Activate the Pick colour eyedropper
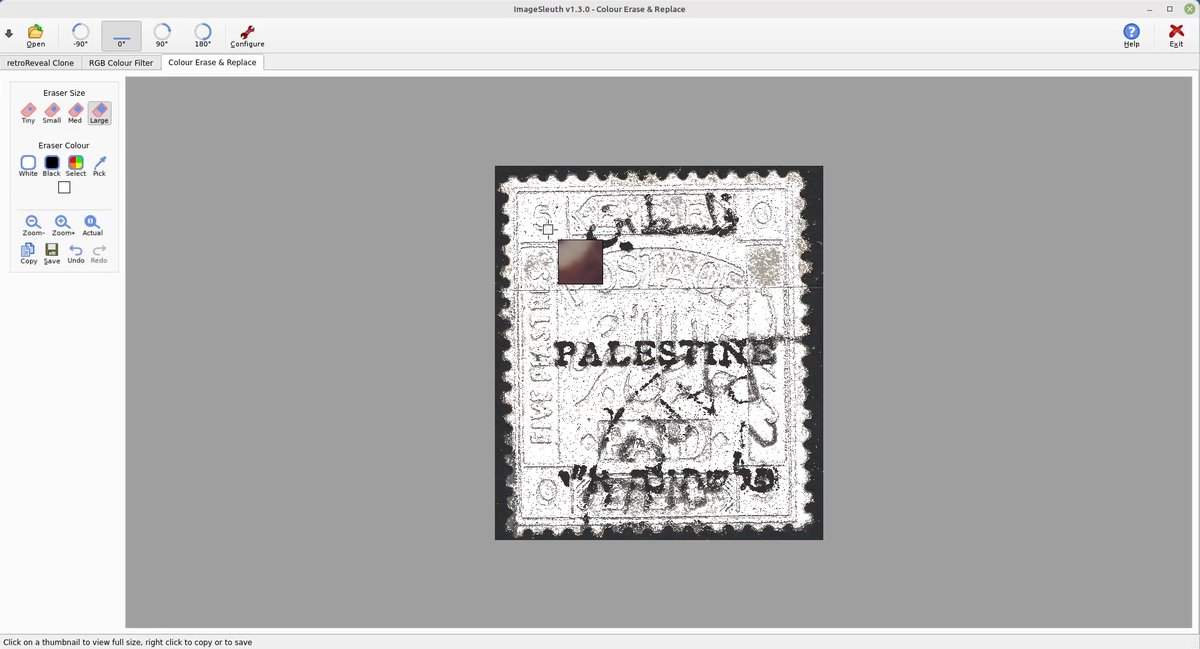Image resolution: width=1200 pixels, height=649 pixels. (x=100, y=166)
